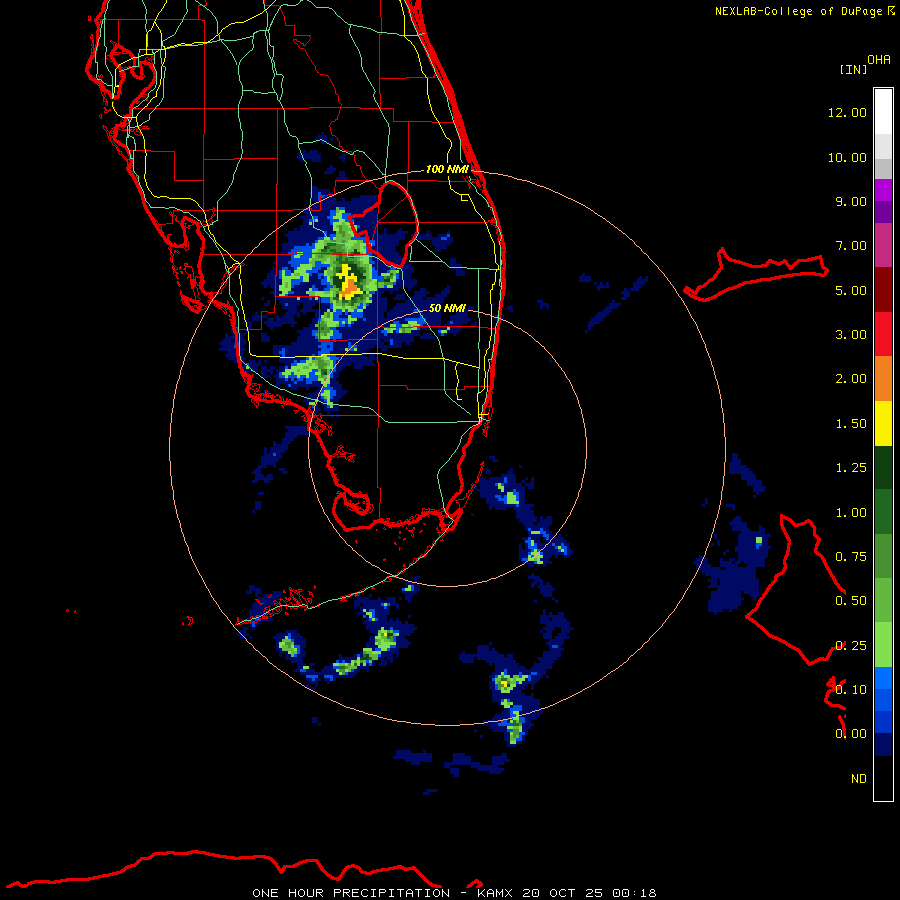The image size is (900, 900).
Task: Click the OHA product label above legend
Action: (879, 60)
